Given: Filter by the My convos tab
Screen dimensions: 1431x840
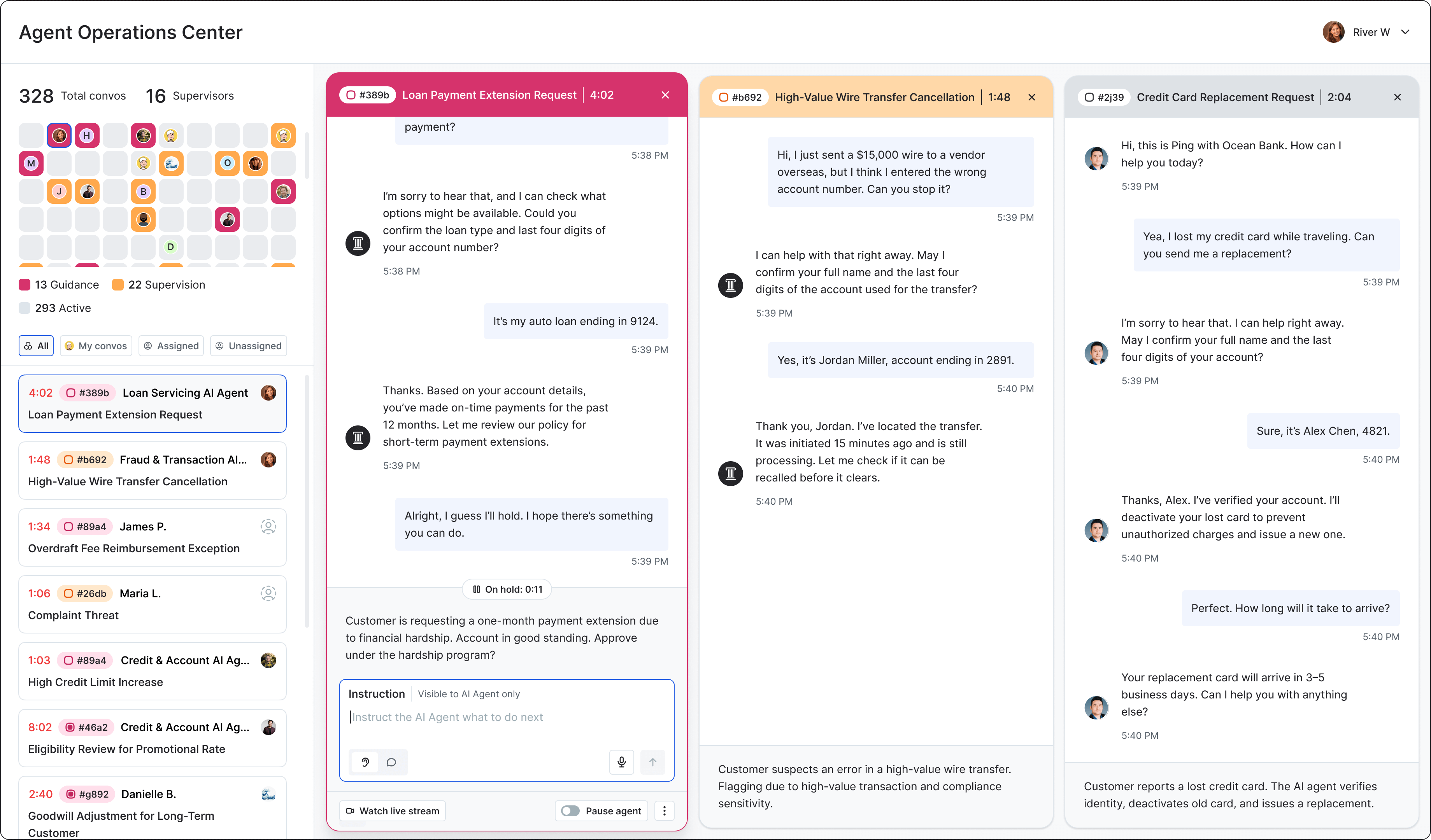Looking at the screenshot, I should (x=96, y=346).
